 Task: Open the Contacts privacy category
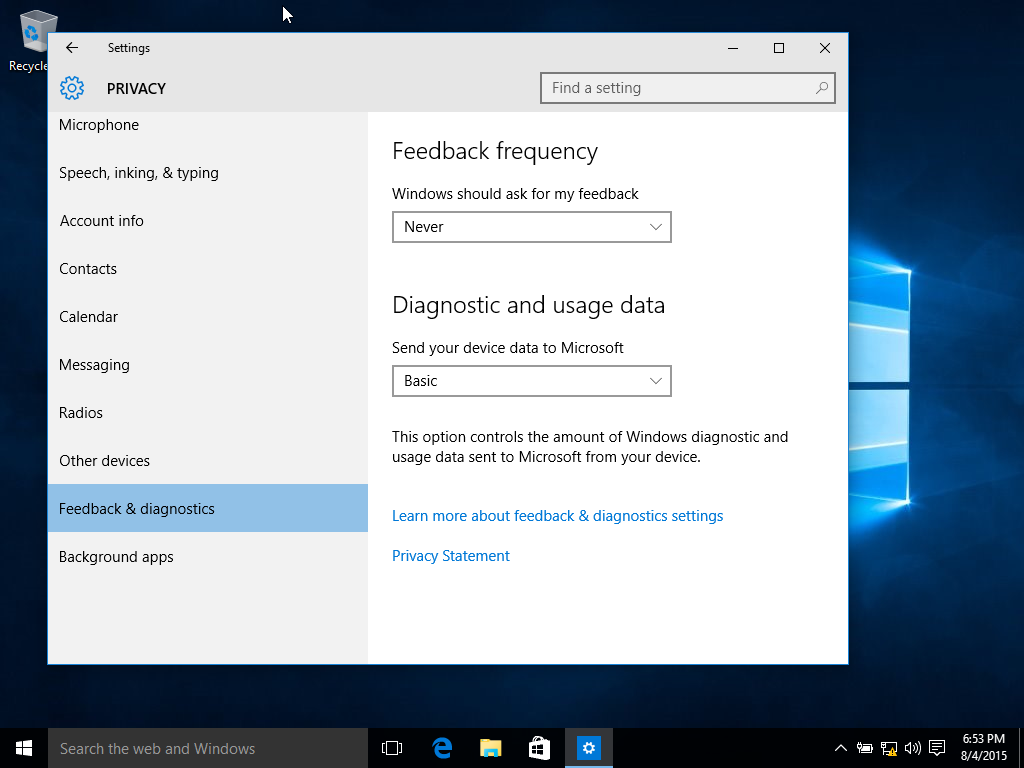[x=208, y=269]
